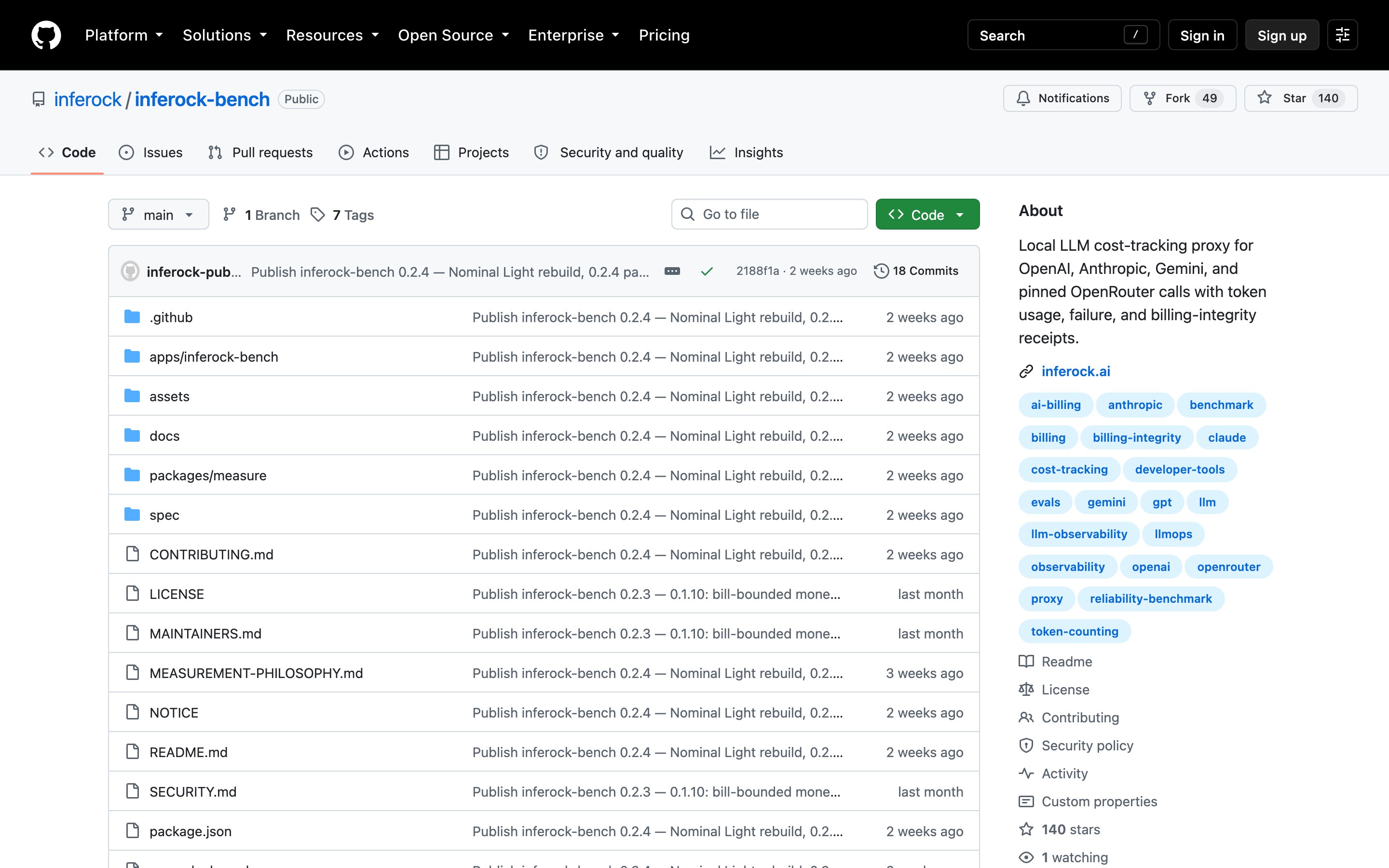Image resolution: width=1389 pixels, height=868 pixels.
Task: Click the green checkmark status icon
Action: (707, 271)
